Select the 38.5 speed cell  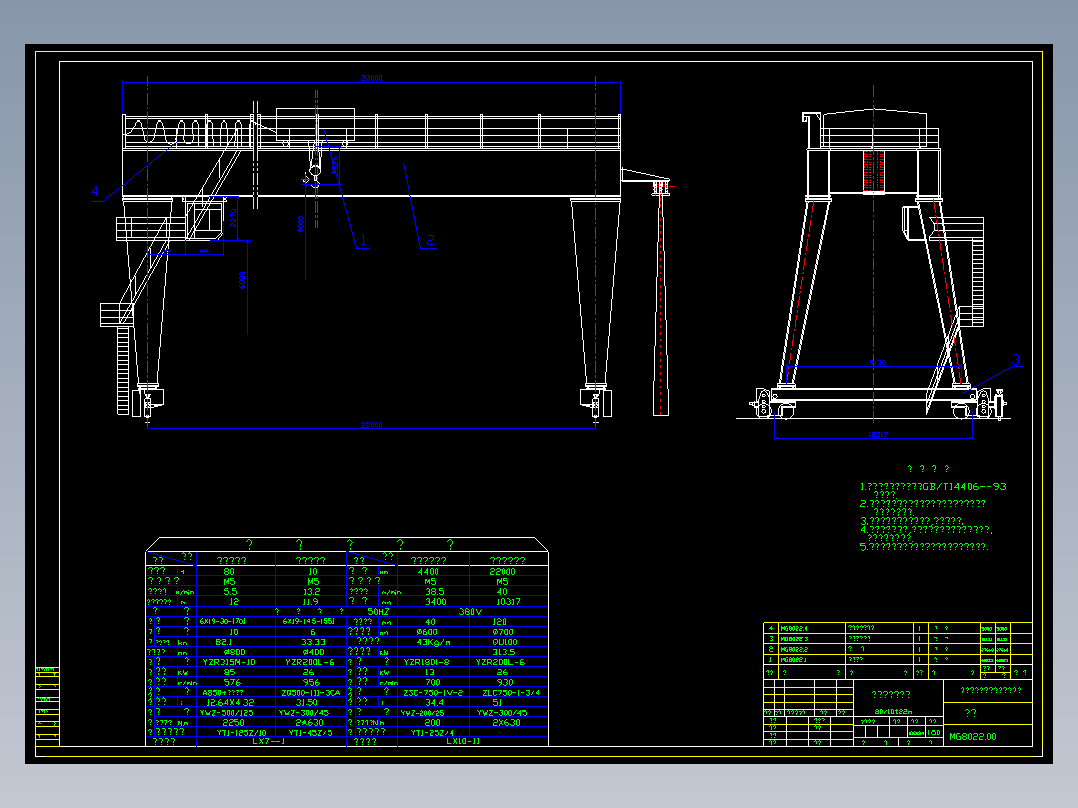tap(434, 591)
